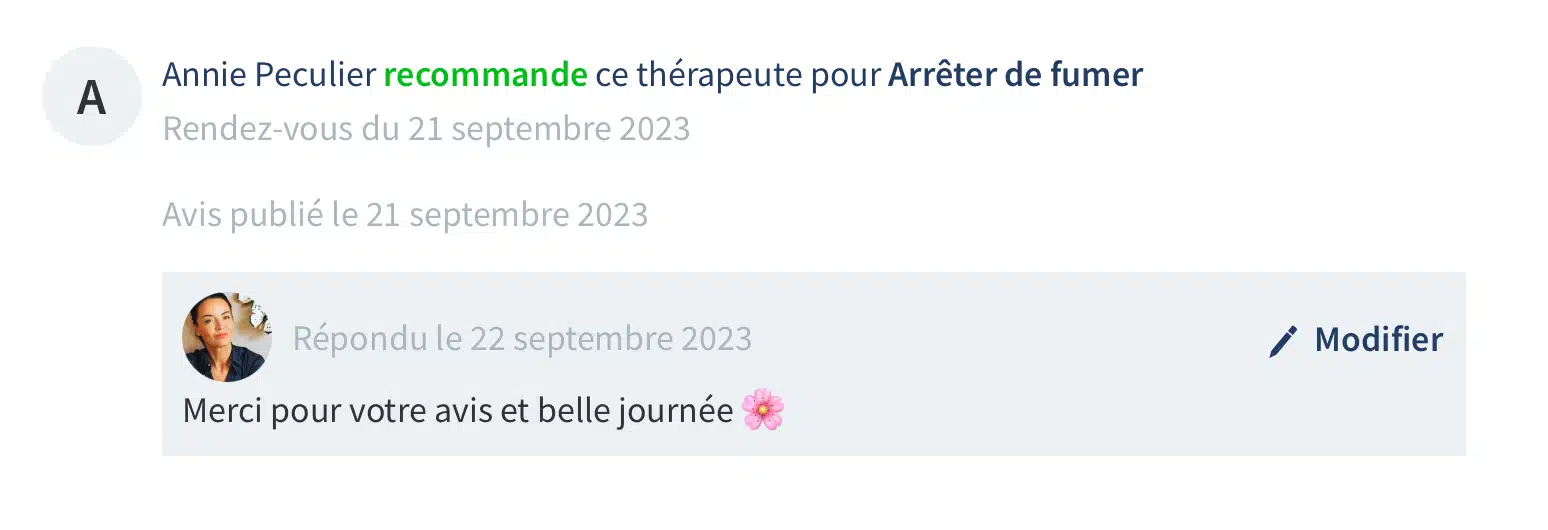Click the Rendez-vous du 21 septembre line
The height and width of the screenshot is (530, 1548).
point(426,129)
